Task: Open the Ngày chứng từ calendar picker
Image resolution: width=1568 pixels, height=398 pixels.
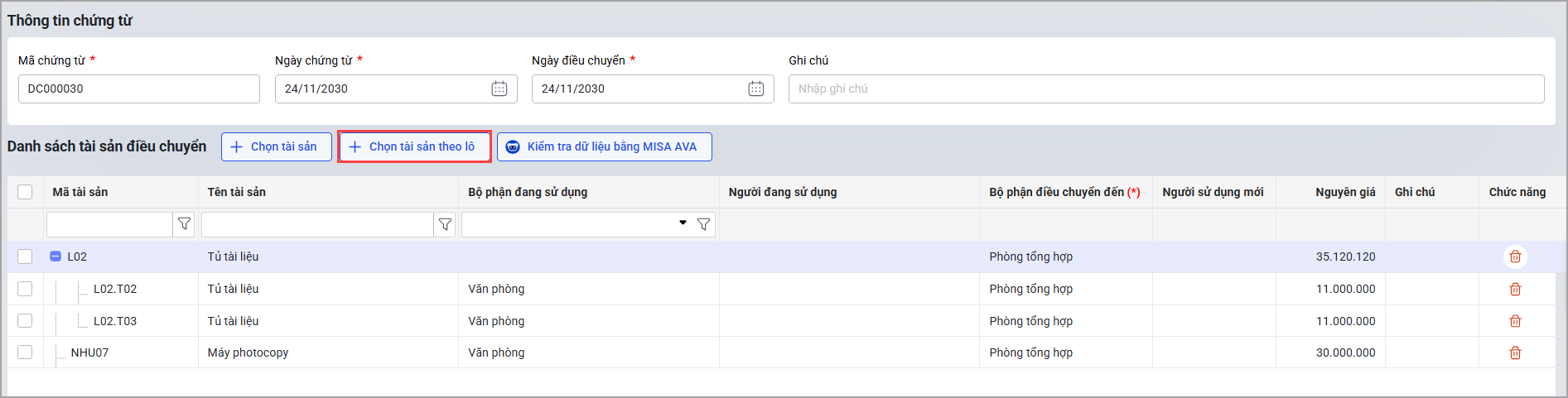Action: pos(499,89)
